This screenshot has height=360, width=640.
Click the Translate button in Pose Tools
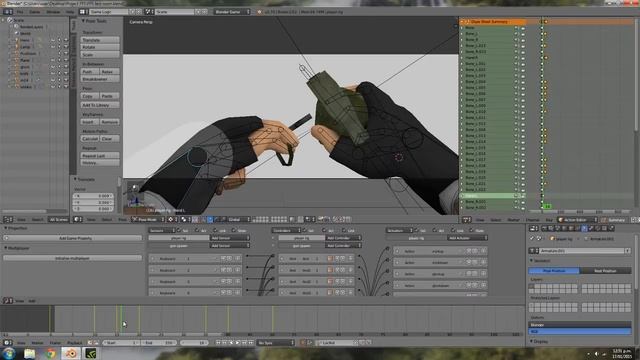tap(100, 40)
